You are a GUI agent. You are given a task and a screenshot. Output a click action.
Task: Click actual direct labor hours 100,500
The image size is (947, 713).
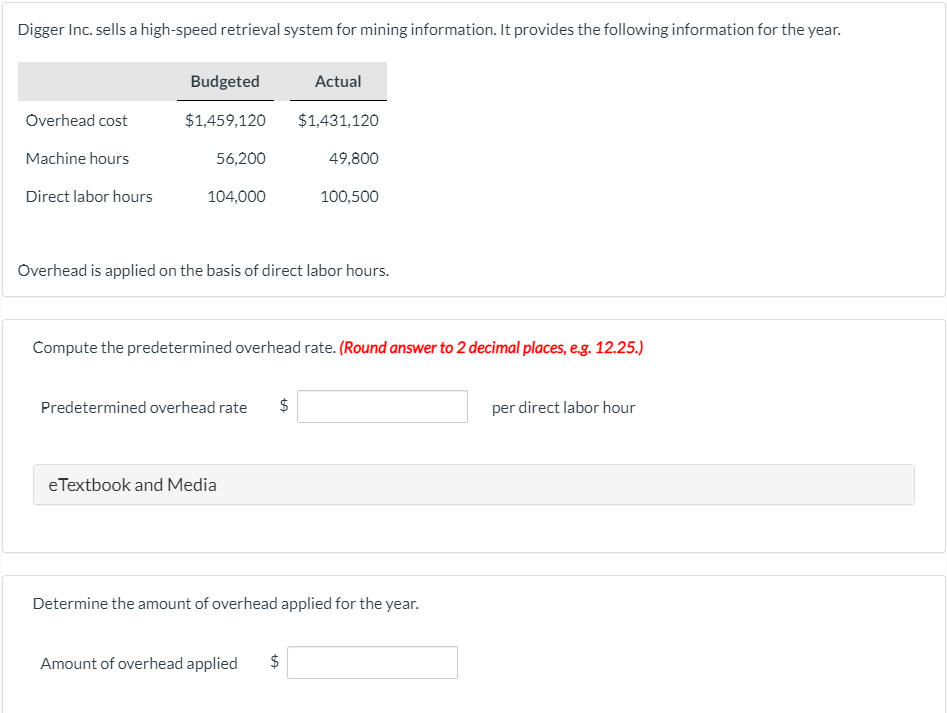pyautogui.click(x=350, y=196)
